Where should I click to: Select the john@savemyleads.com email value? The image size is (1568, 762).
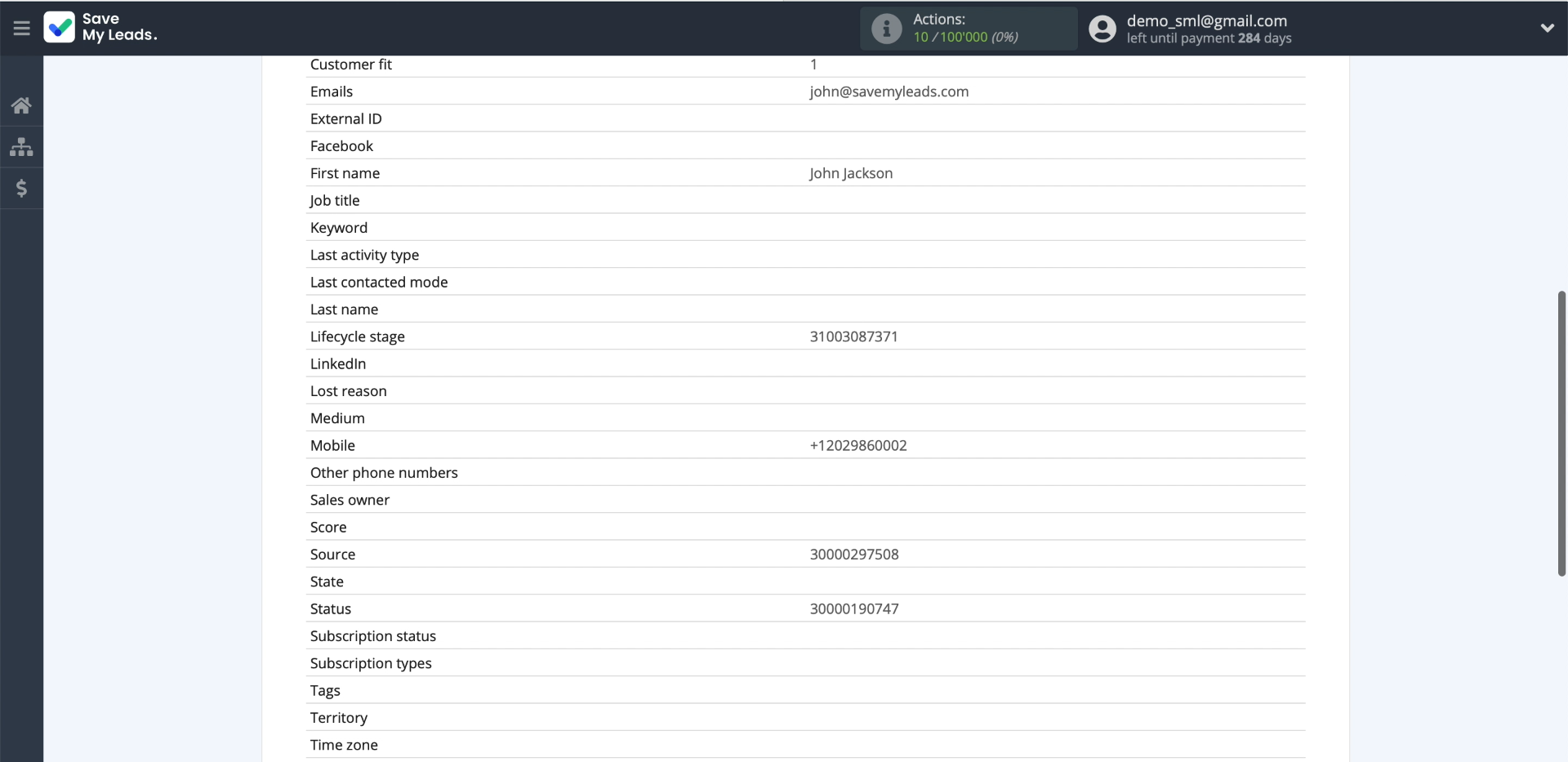889,91
